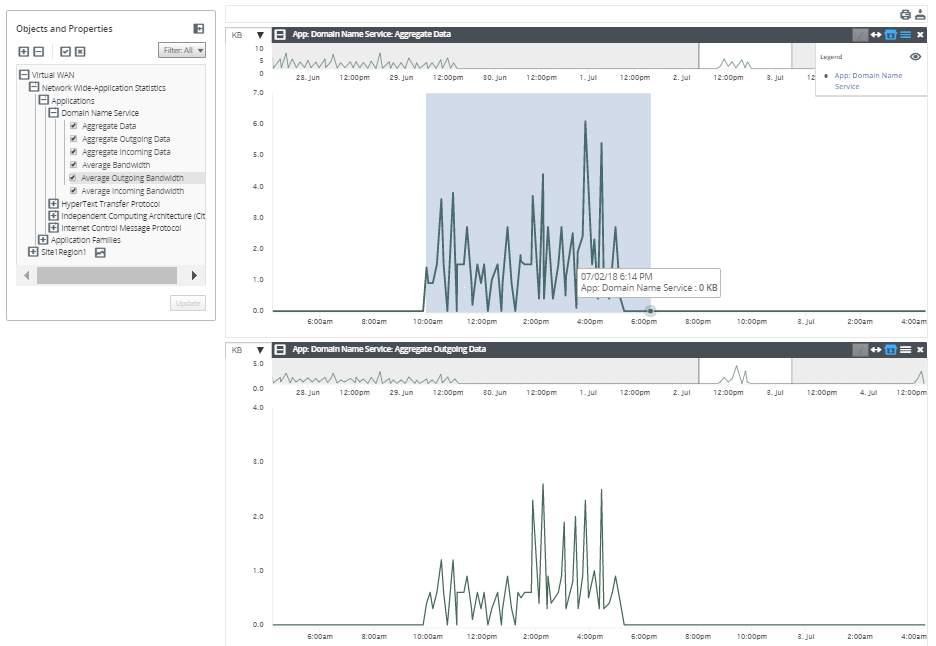Expand the HyperText Transfer Protocol node
The image size is (936, 646).
point(53,204)
